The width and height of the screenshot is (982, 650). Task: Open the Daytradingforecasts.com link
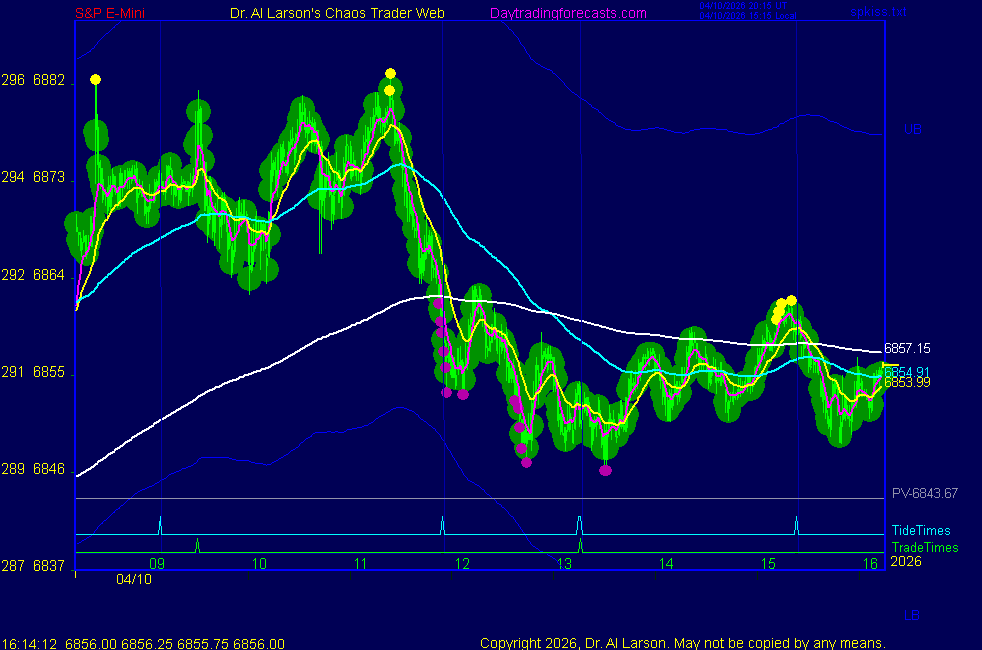click(567, 13)
